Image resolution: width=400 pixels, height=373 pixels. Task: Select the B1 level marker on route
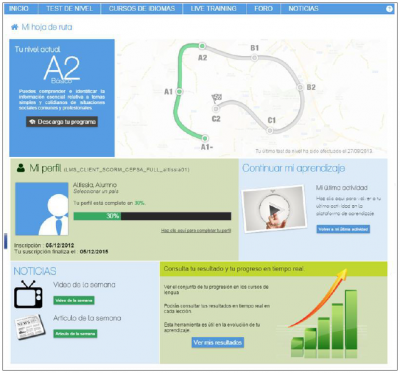tap(254, 58)
